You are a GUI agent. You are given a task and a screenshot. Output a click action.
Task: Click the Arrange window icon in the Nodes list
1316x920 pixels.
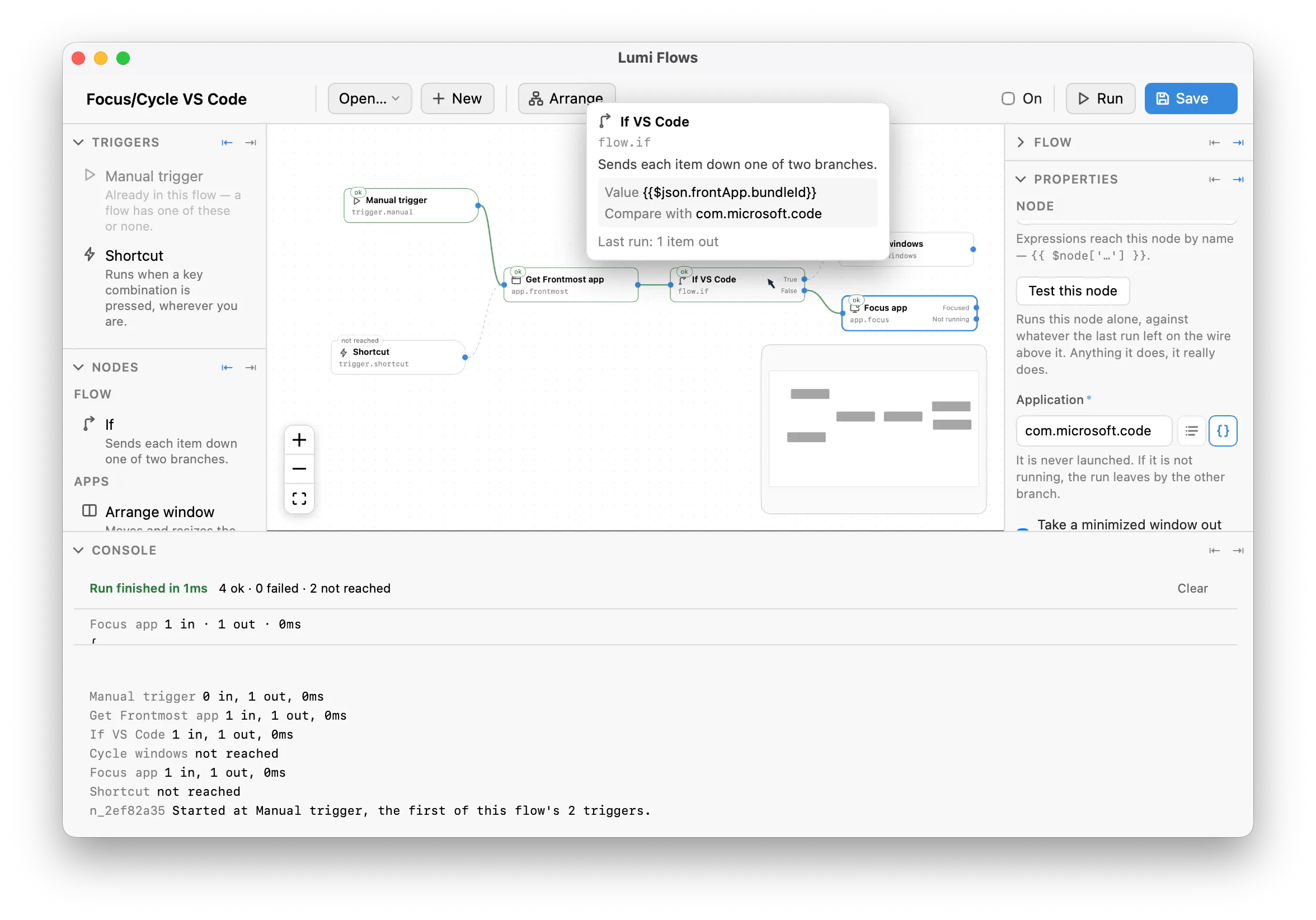[x=90, y=510]
